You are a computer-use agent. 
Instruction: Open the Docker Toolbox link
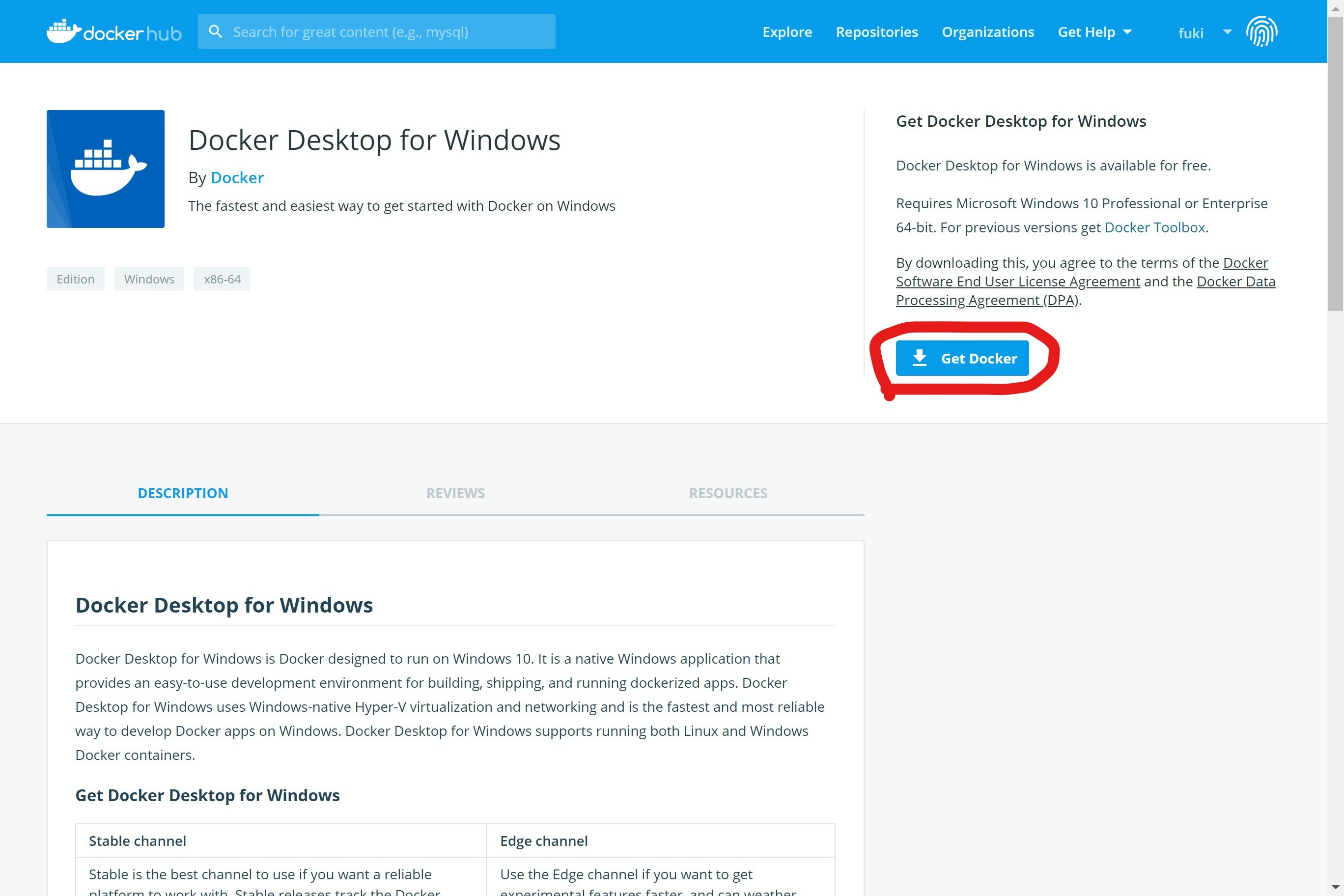[x=1155, y=227]
